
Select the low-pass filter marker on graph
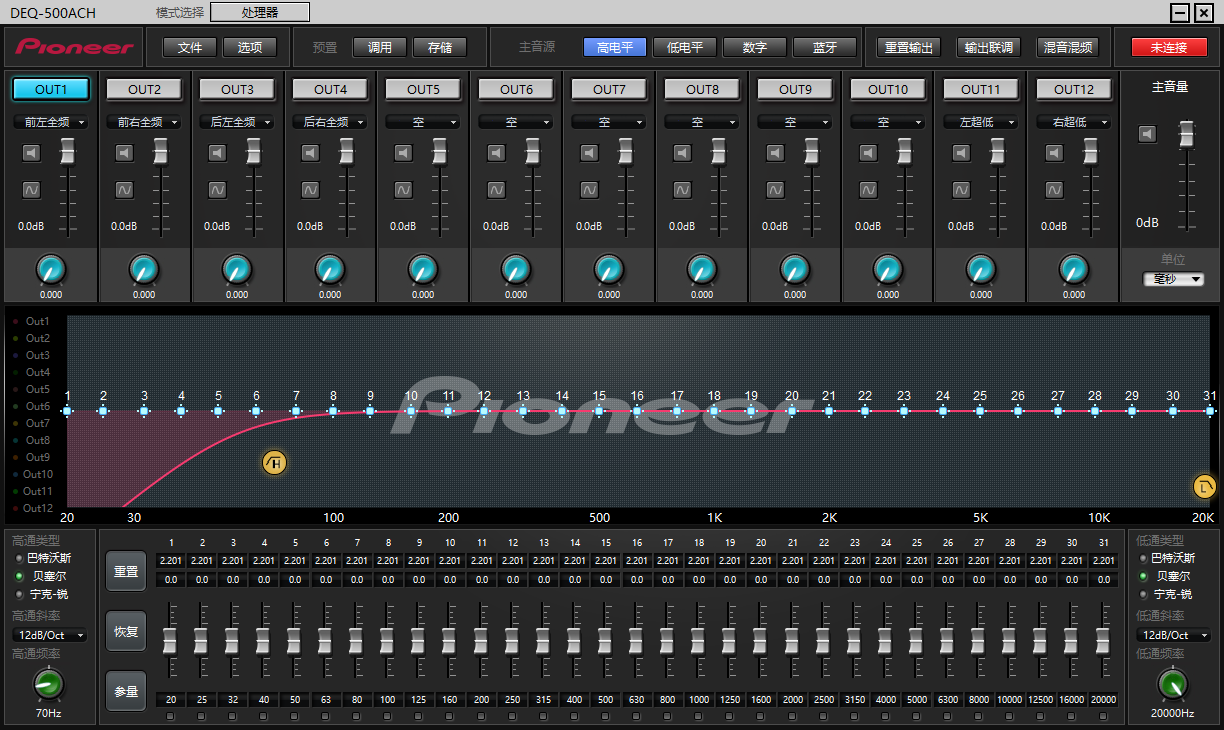[1205, 487]
